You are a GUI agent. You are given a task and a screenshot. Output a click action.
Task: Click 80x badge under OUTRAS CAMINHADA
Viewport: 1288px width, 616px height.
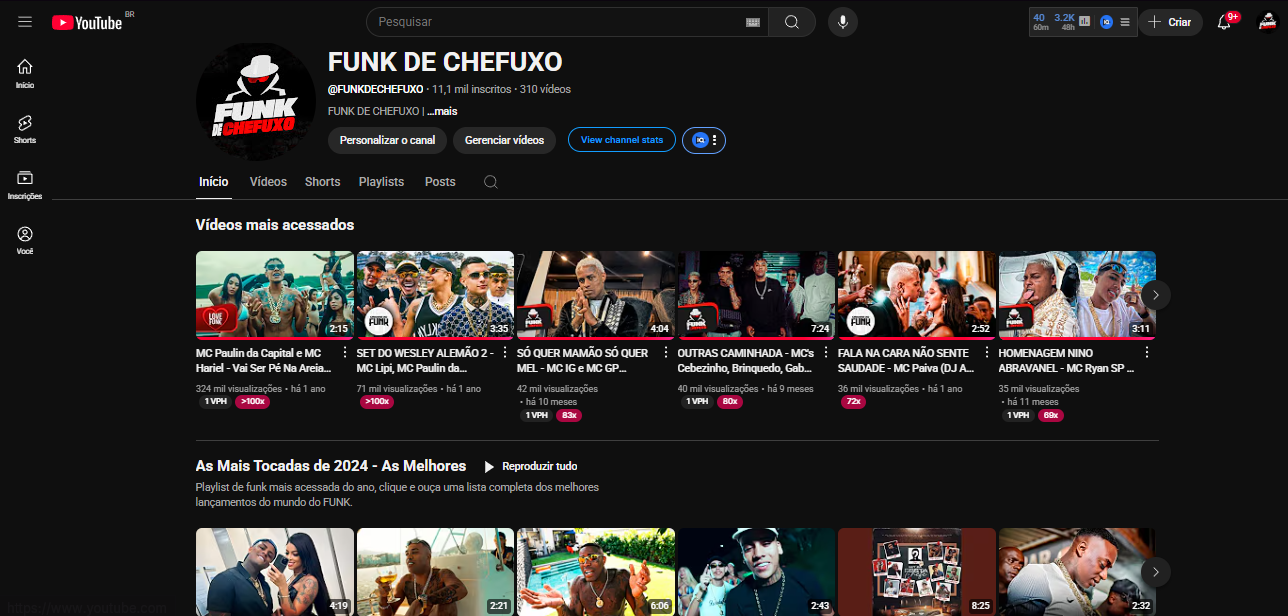[730, 402]
